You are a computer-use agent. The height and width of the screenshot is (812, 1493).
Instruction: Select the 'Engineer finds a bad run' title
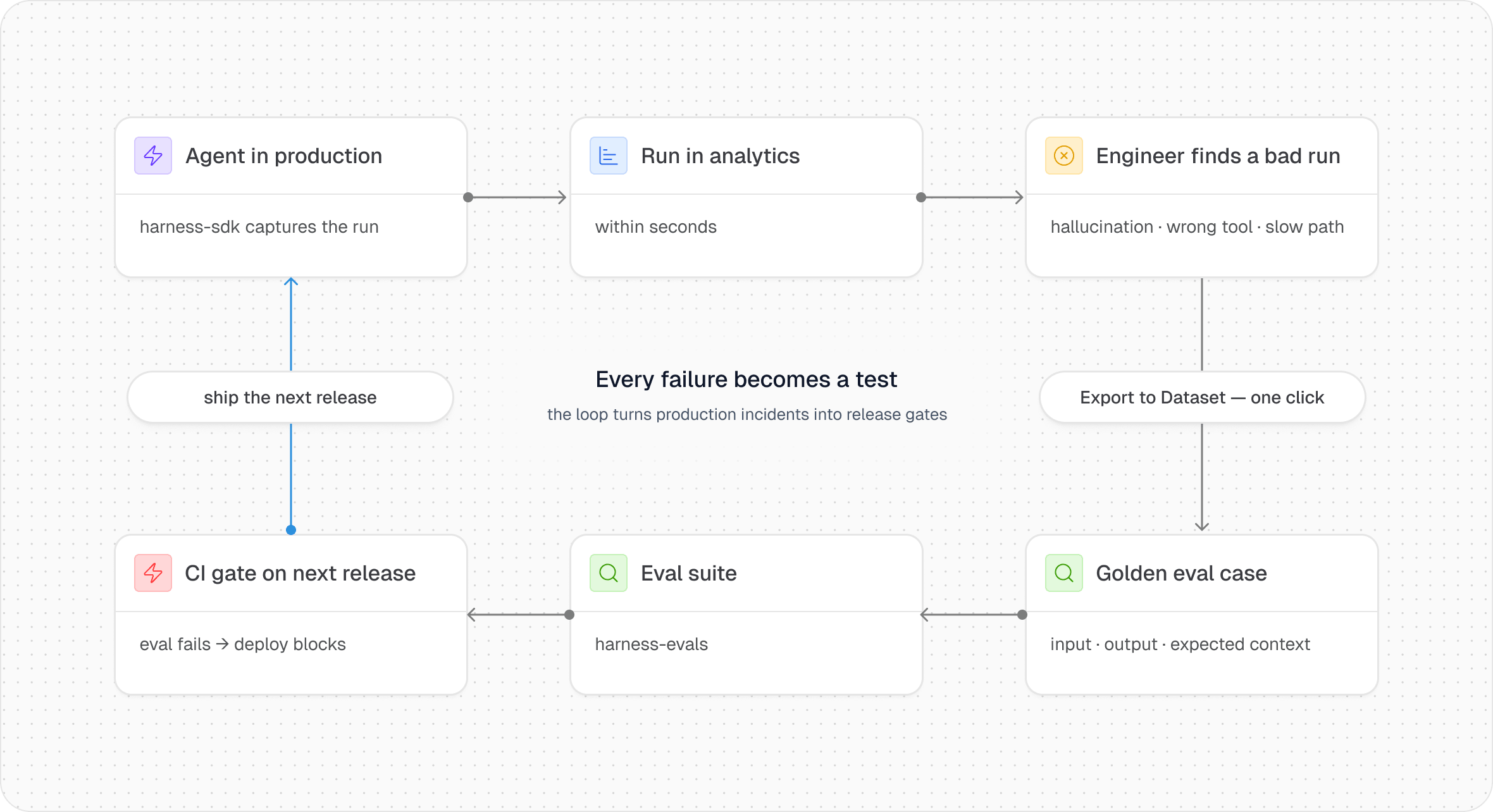tap(1218, 156)
